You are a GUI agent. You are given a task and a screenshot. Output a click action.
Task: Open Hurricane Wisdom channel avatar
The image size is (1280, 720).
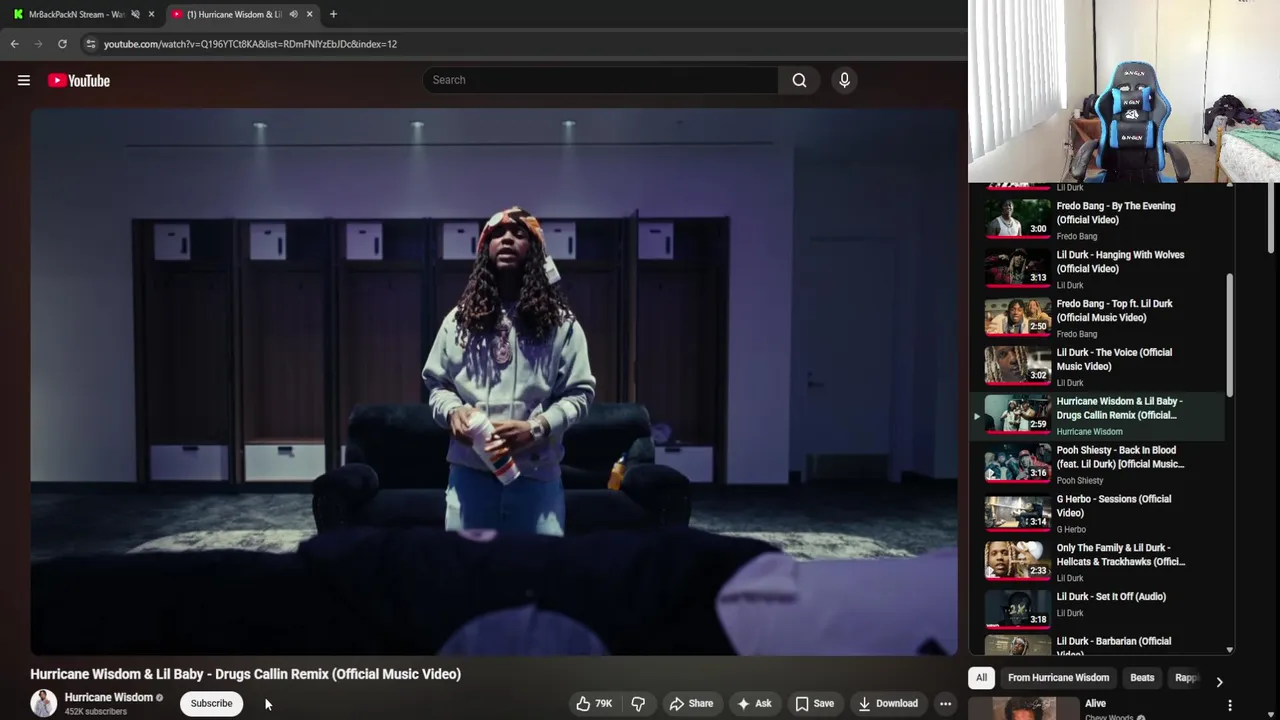(43, 703)
